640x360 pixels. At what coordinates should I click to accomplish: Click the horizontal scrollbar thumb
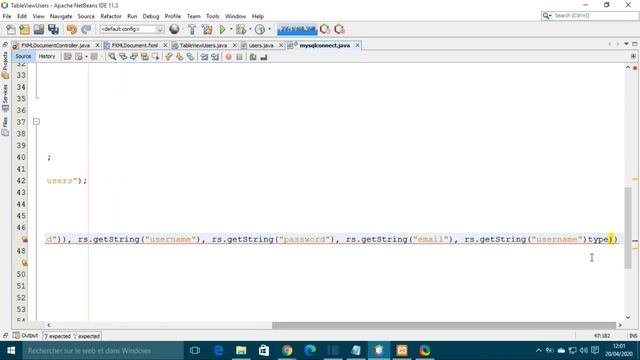444,325
